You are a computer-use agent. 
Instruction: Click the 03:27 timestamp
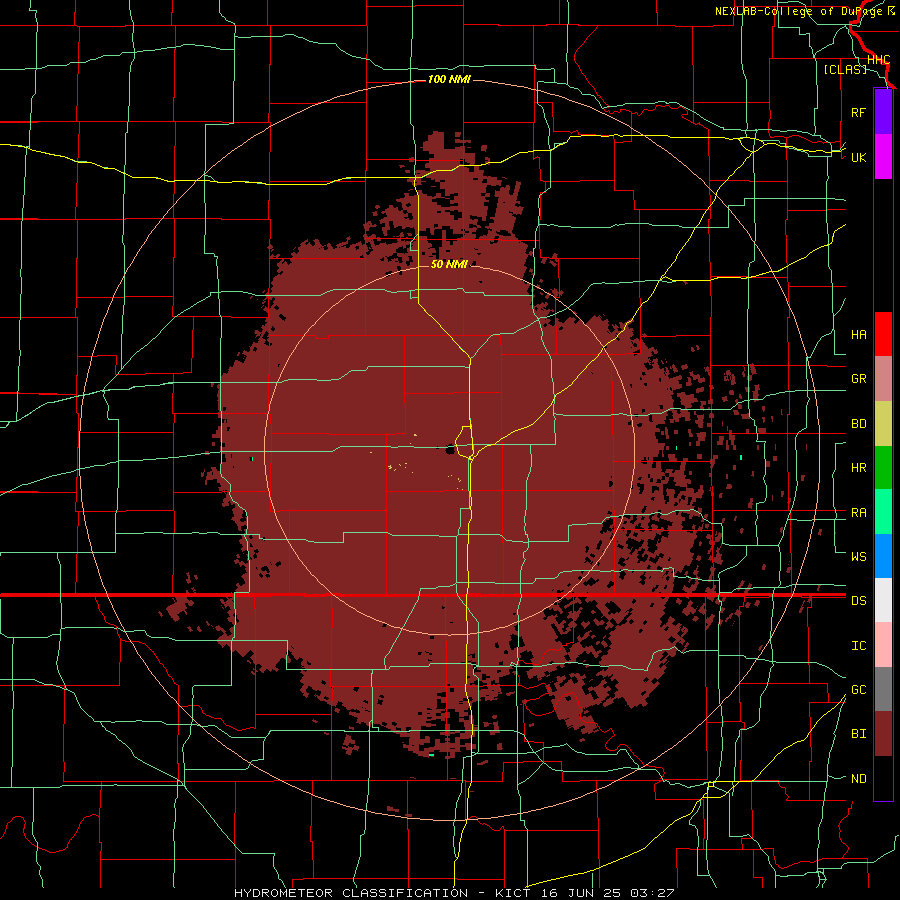click(x=651, y=893)
